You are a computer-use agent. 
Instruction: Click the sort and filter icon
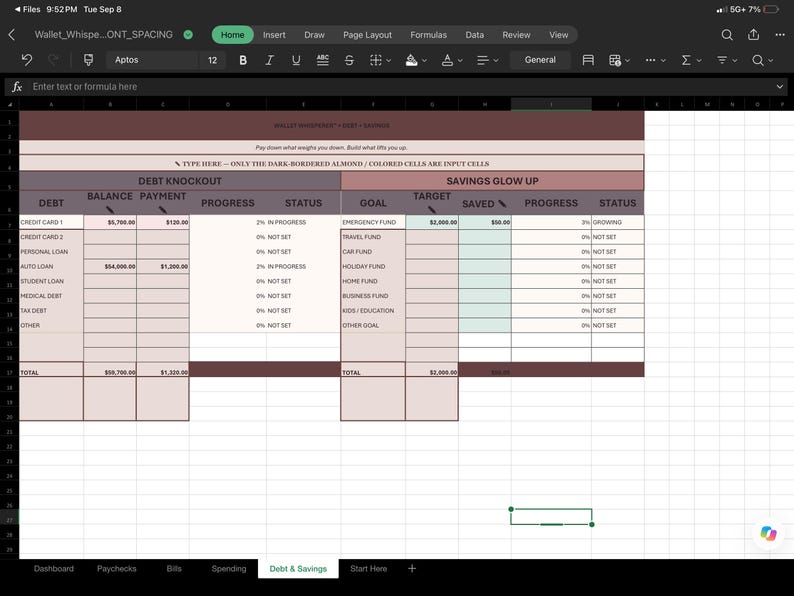(x=722, y=60)
